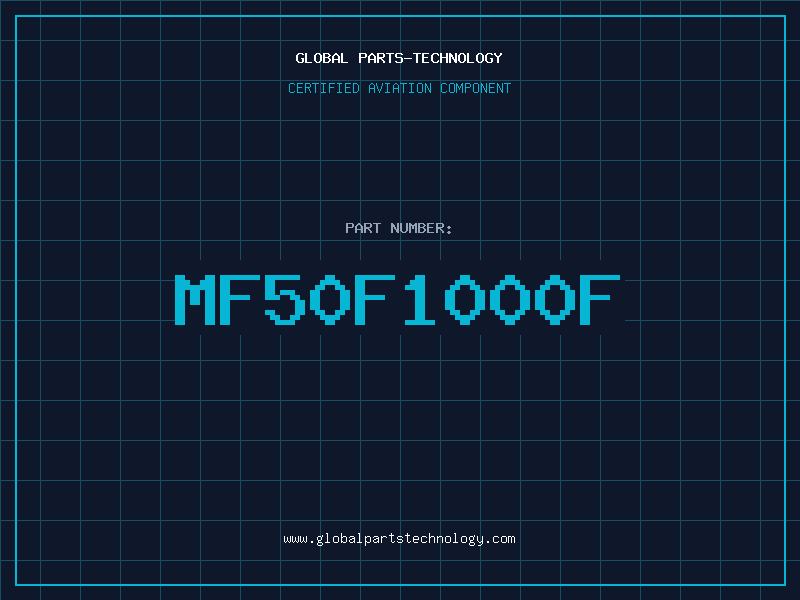Open the www.globalpartstechnology.com link

point(399,539)
